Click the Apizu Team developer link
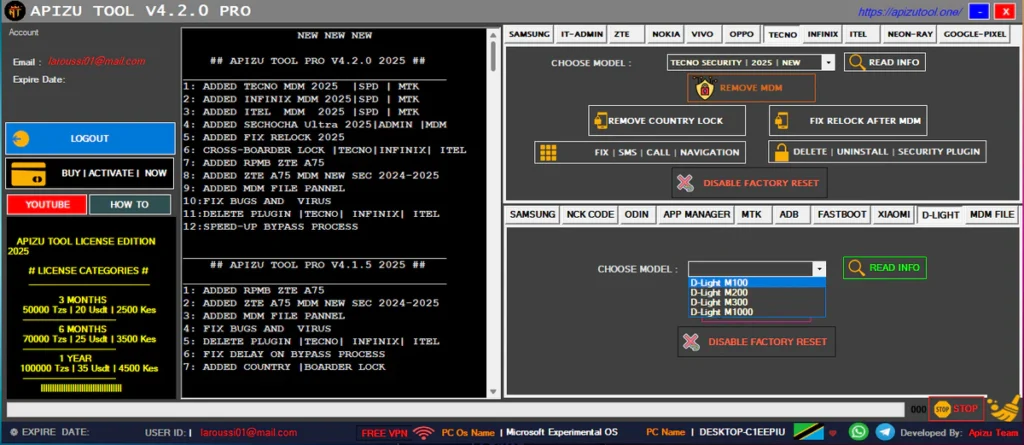Viewport: 1024px width, 445px height. 991,433
